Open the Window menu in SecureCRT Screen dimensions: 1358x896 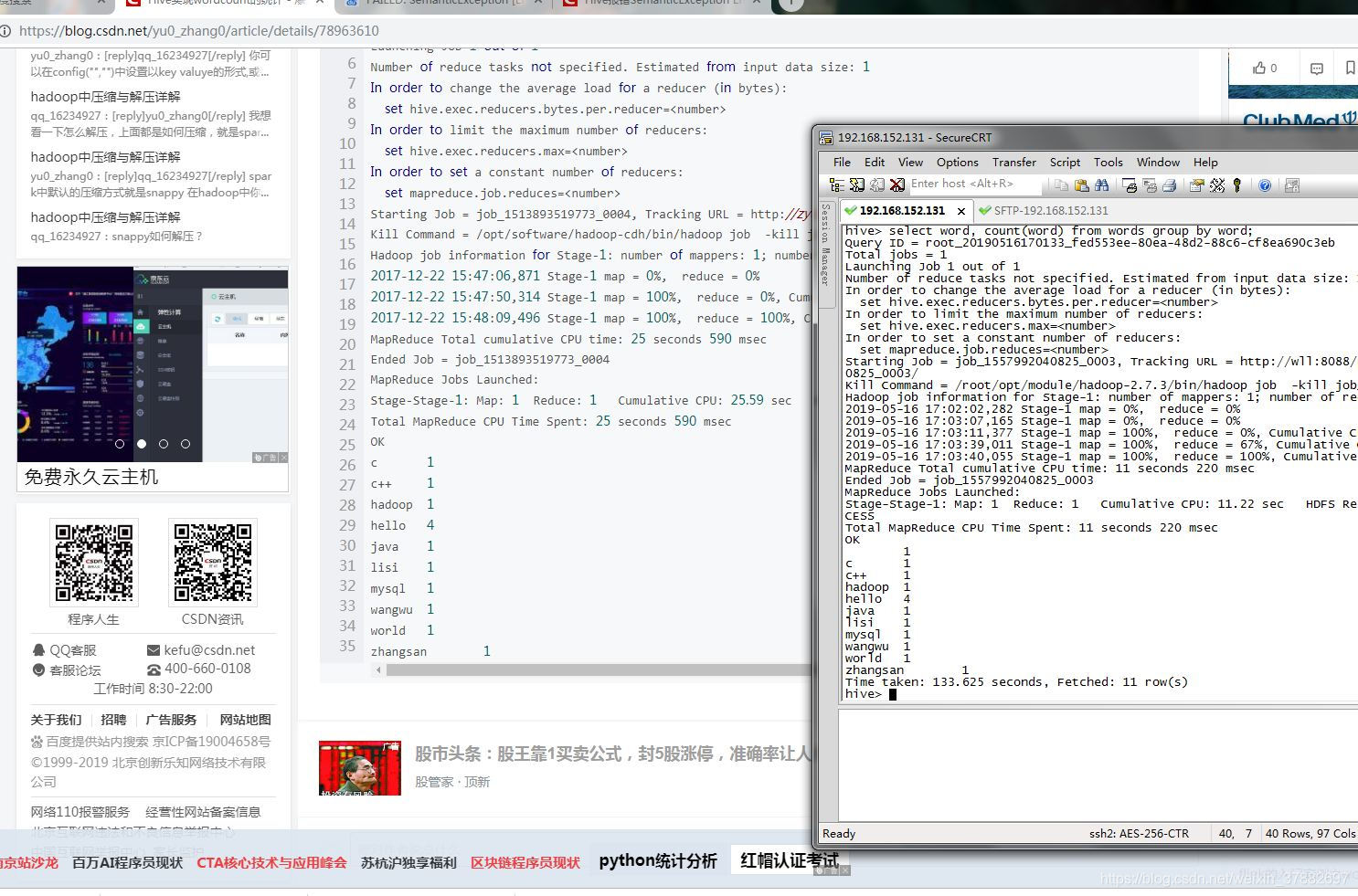1158,162
